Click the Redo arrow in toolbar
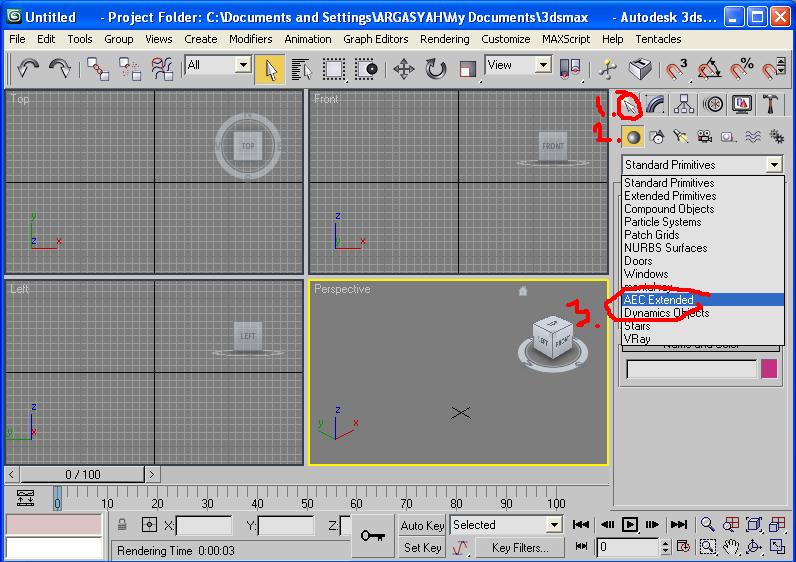The width and height of the screenshot is (796, 562). click(60, 68)
